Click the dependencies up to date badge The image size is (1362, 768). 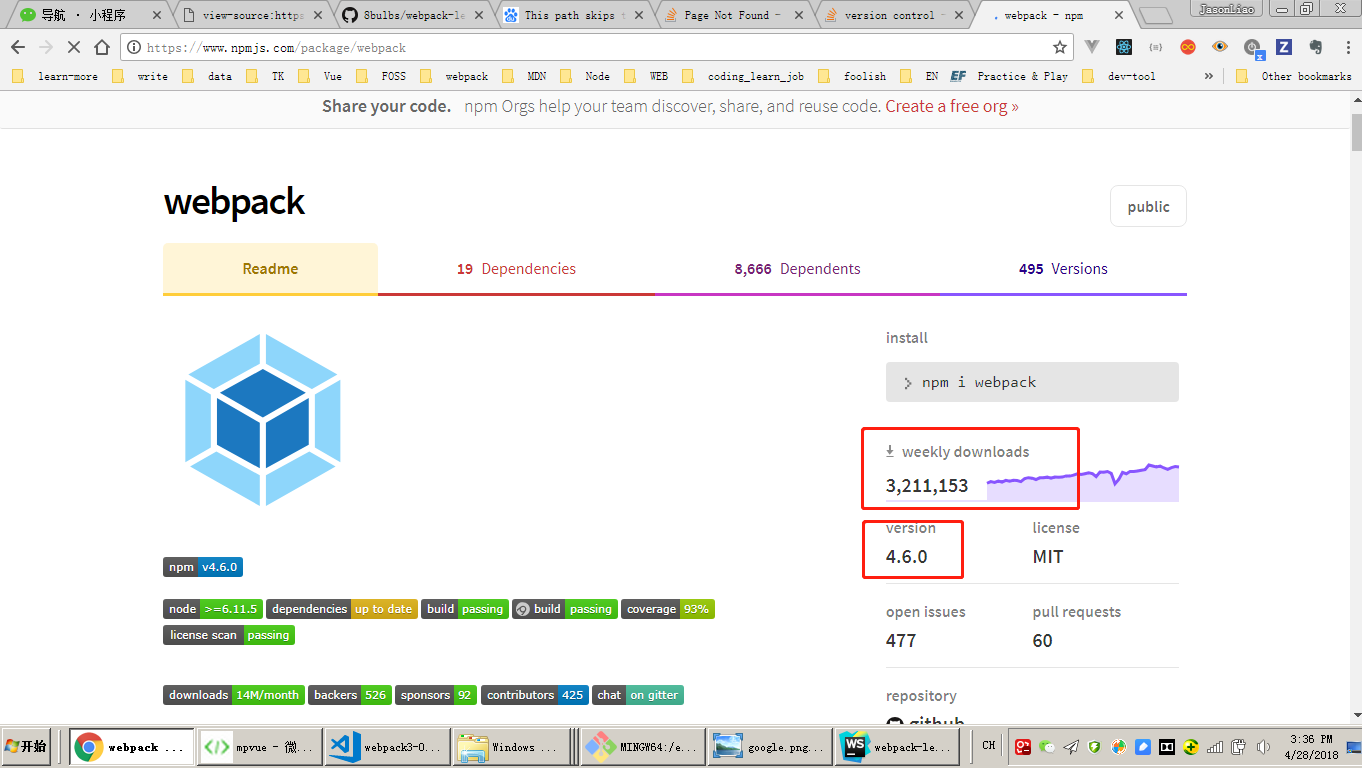(x=342, y=609)
